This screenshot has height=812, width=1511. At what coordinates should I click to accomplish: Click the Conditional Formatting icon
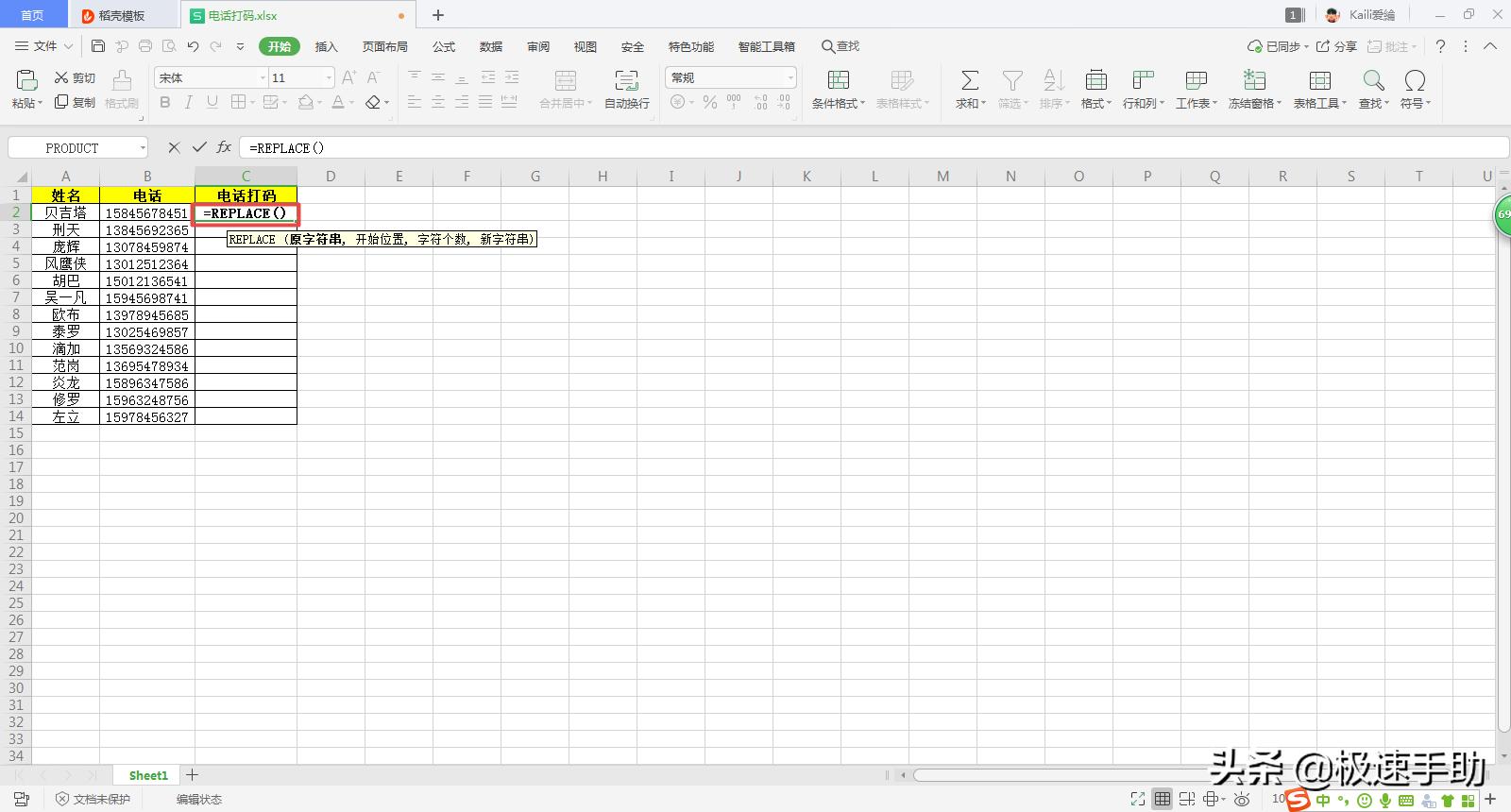[839, 80]
